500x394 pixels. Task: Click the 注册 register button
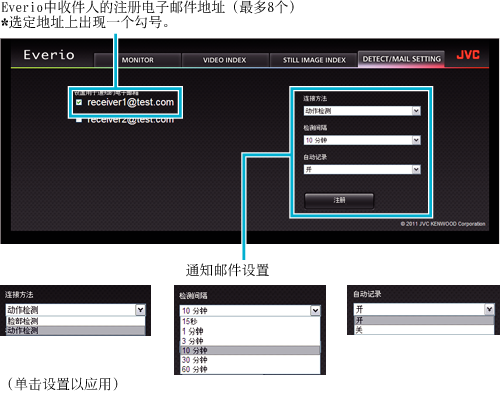click(x=339, y=200)
